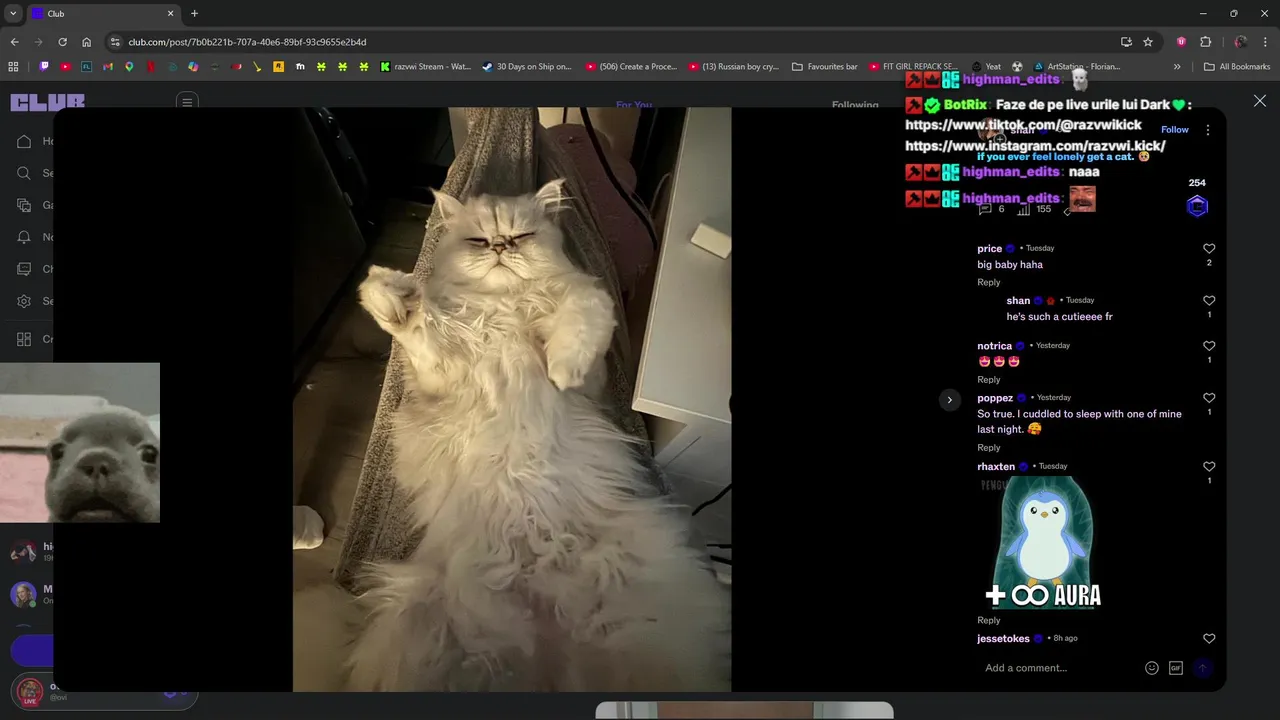Open ArtStation - Florian bookmark
1280x720 pixels.
(x=1078, y=67)
